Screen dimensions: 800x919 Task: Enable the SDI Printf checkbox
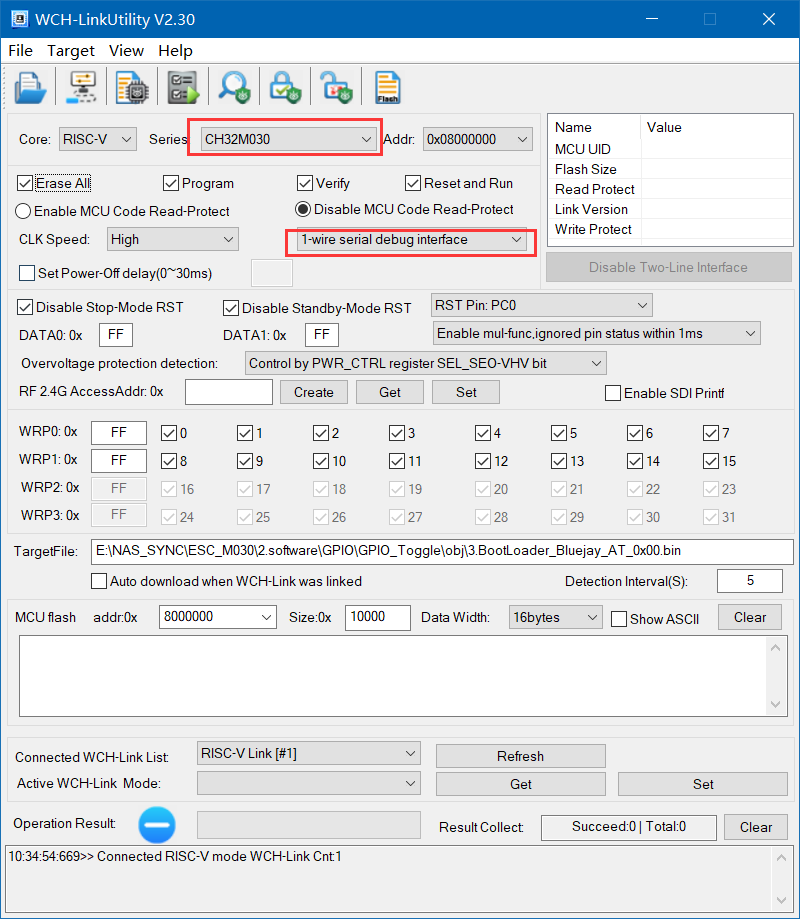click(613, 393)
